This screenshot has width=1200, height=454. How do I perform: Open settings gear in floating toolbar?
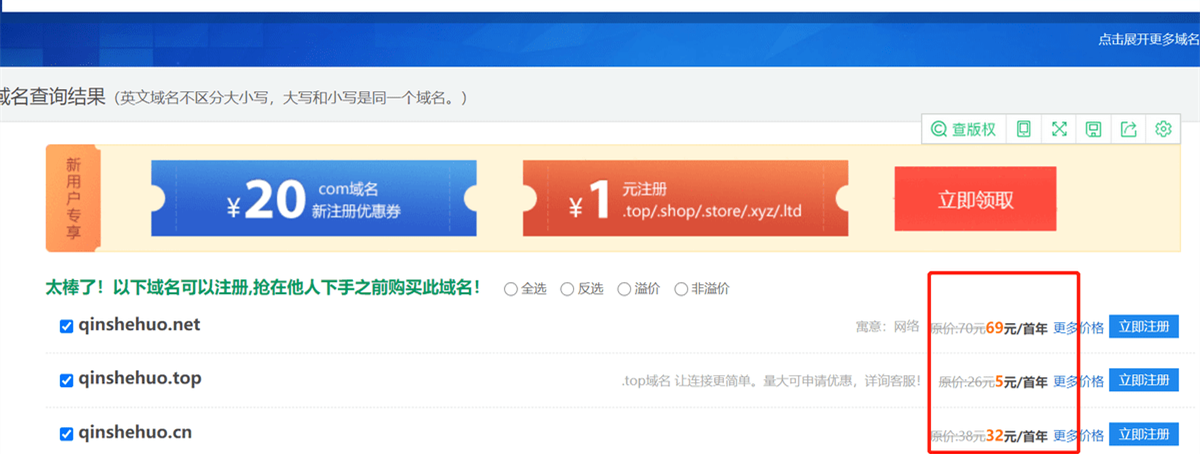point(1163,129)
